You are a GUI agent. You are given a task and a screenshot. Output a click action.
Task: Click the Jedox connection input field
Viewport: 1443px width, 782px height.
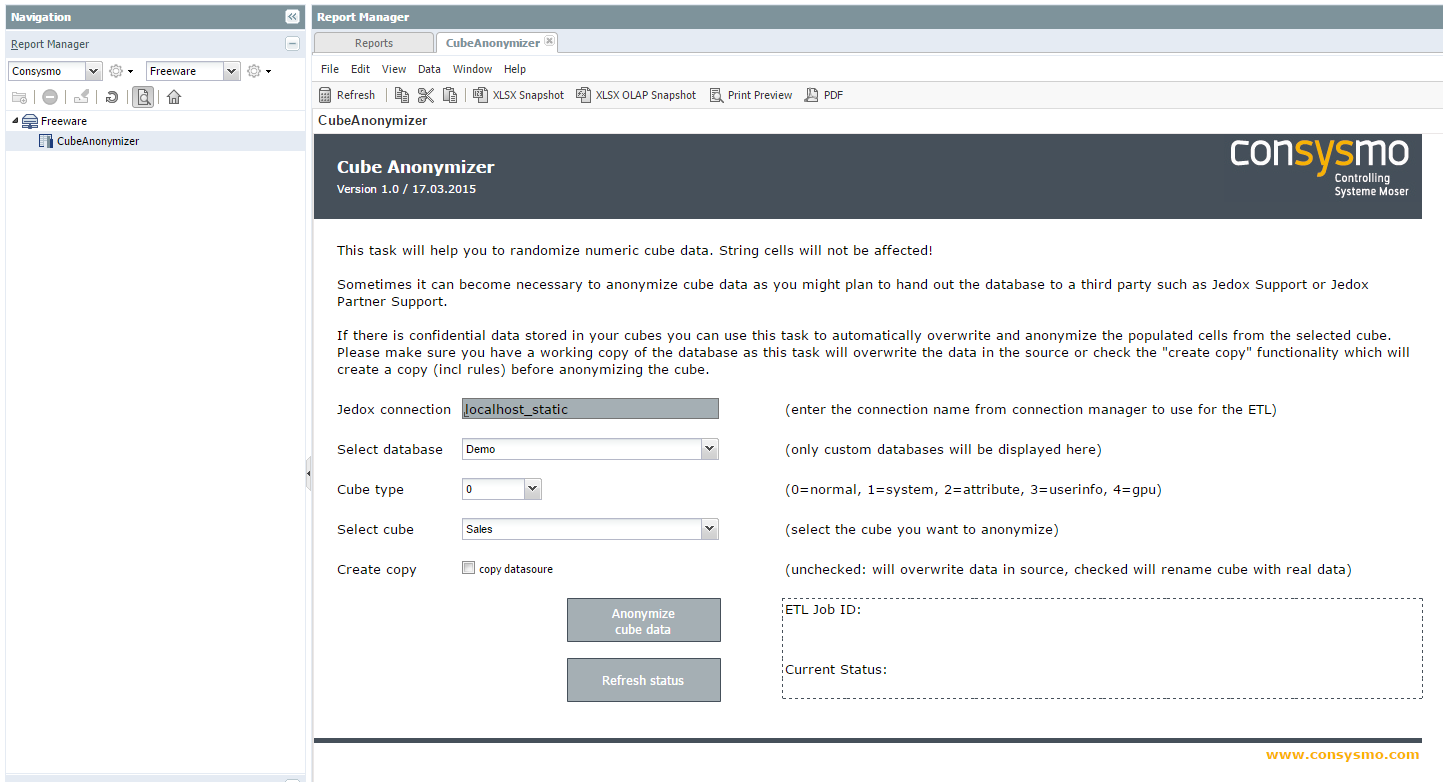(590, 409)
